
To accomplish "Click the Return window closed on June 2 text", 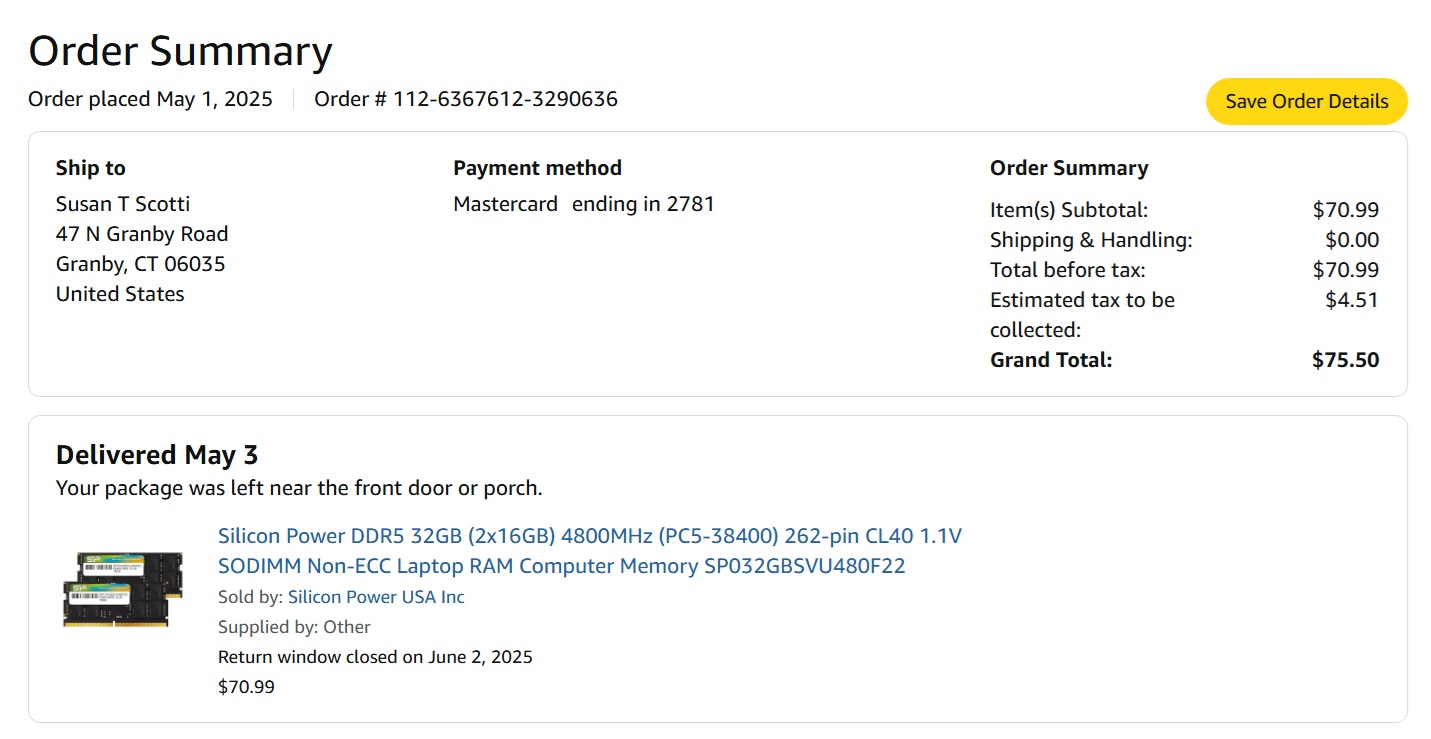I will (375, 657).
